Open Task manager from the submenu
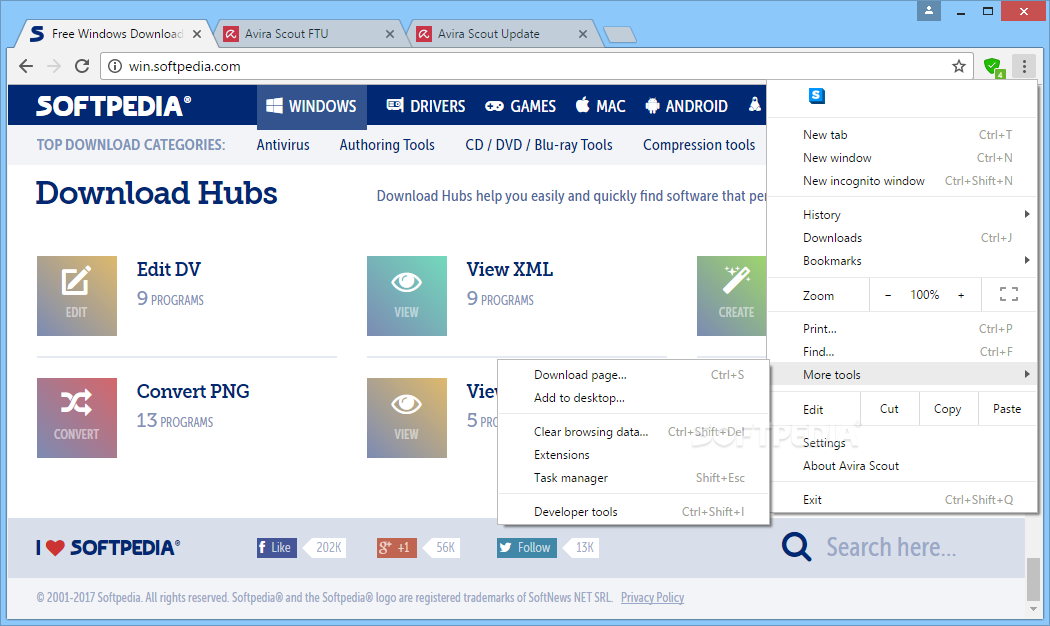The height and width of the screenshot is (626, 1050). (x=633, y=477)
